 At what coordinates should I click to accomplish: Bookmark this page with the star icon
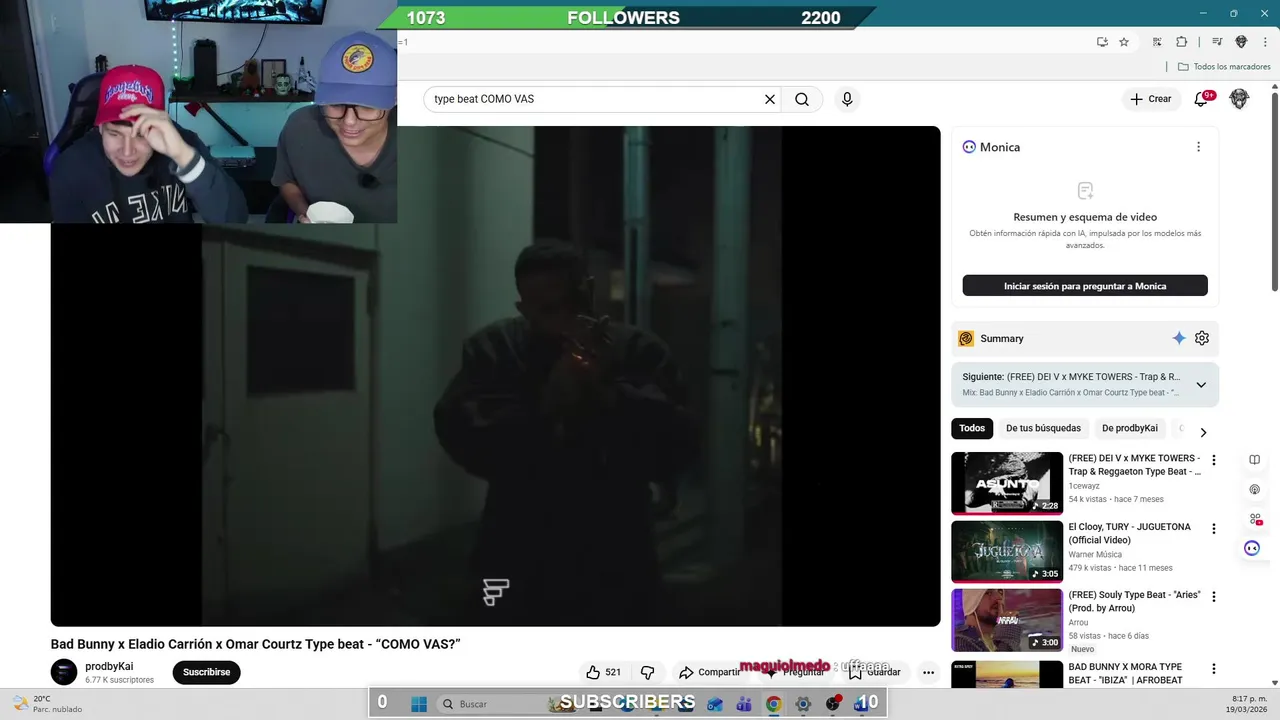[x=1124, y=42]
